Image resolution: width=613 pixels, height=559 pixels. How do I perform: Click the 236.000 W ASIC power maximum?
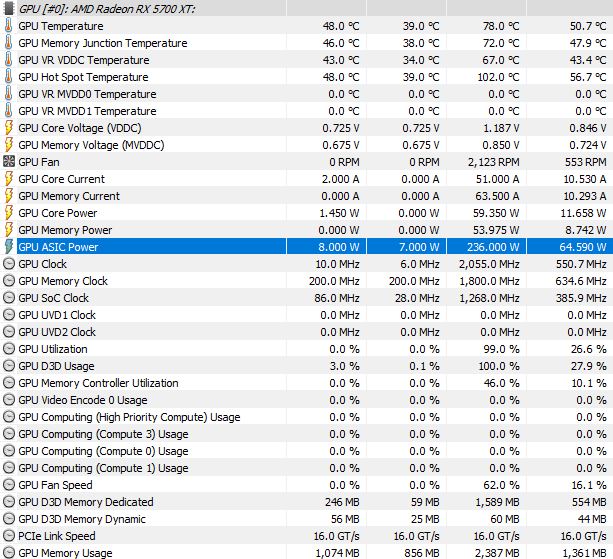click(493, 247)
